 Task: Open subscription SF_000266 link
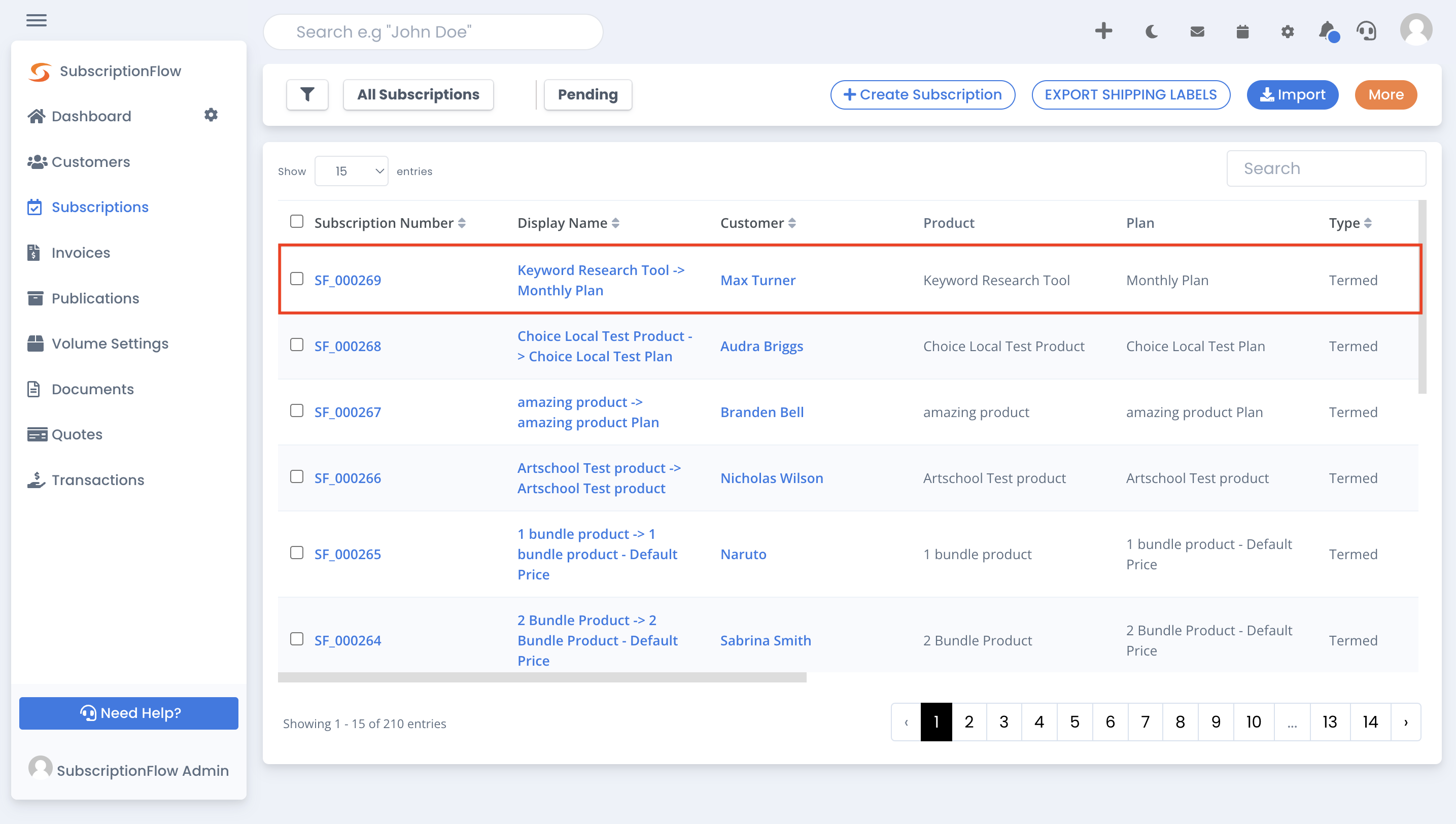pyautogui.click(x=348, y=478)
